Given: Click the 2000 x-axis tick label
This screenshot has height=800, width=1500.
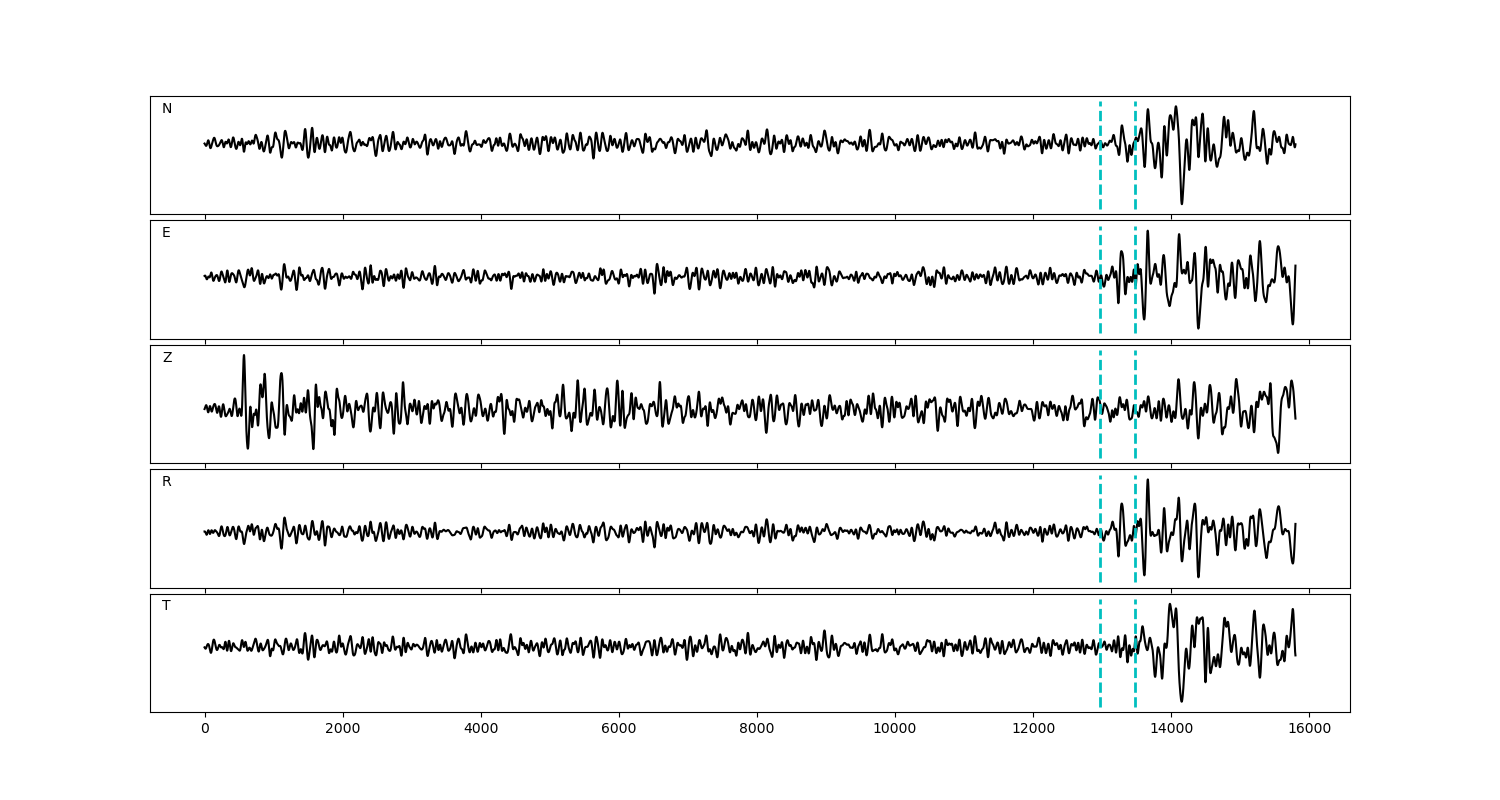Looking at the screenshot, I should click(x=343, y=730).
